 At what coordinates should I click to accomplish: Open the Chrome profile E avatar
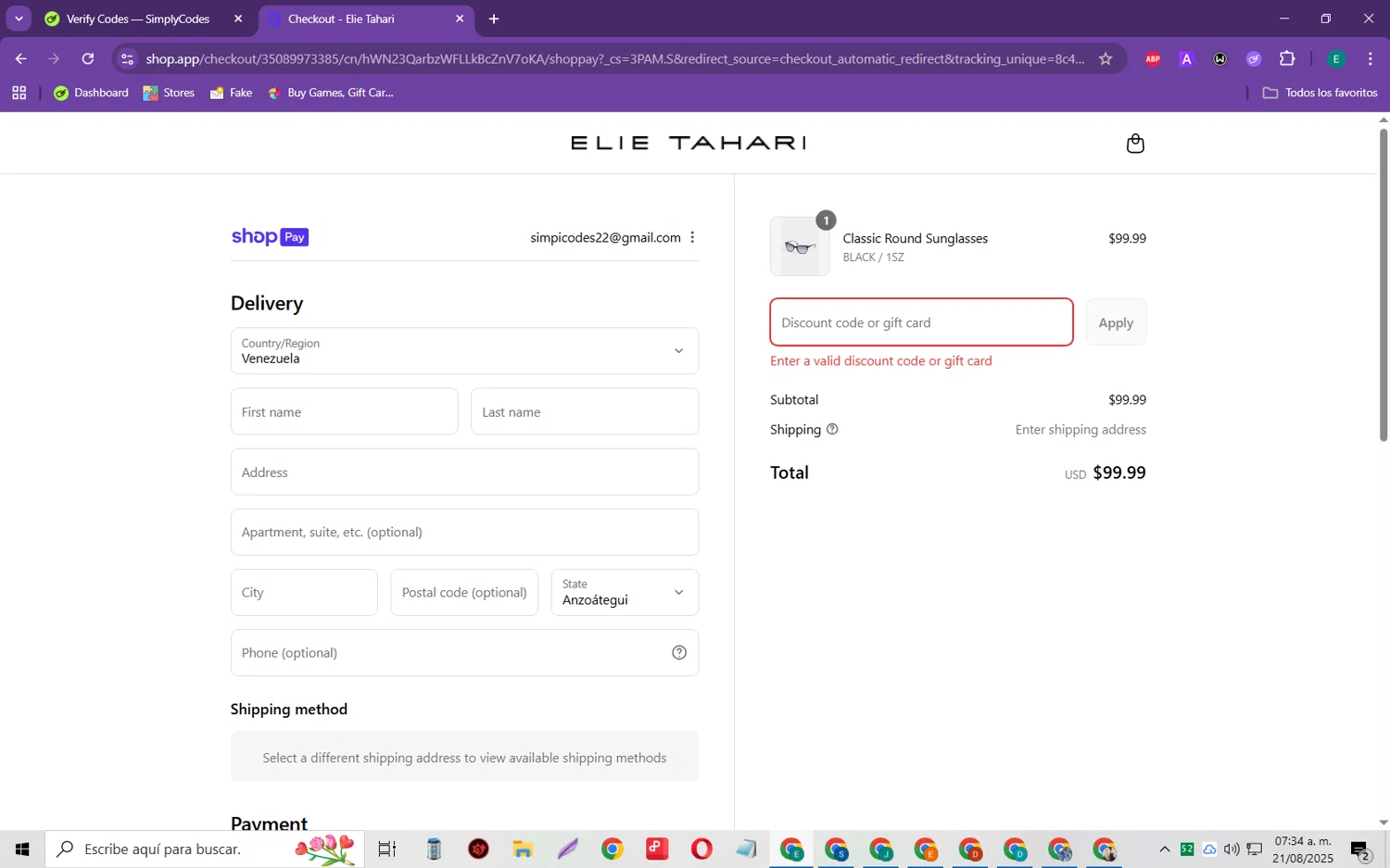[x=1336, y=58]
